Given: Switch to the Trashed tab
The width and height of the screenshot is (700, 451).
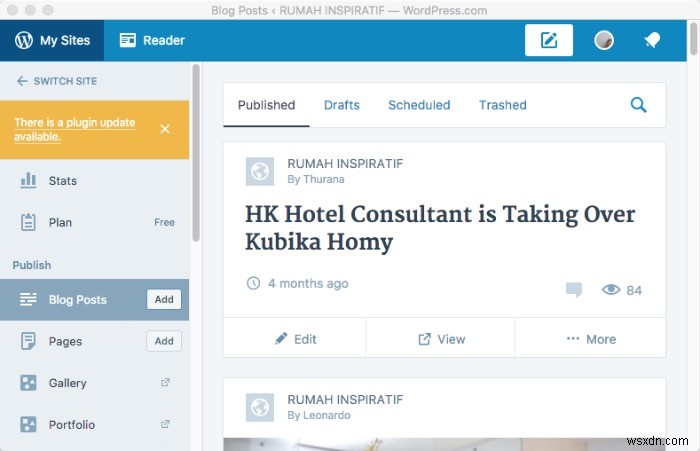Looking at the screenshot, I should pyautogui.click(x=503, y=105).
